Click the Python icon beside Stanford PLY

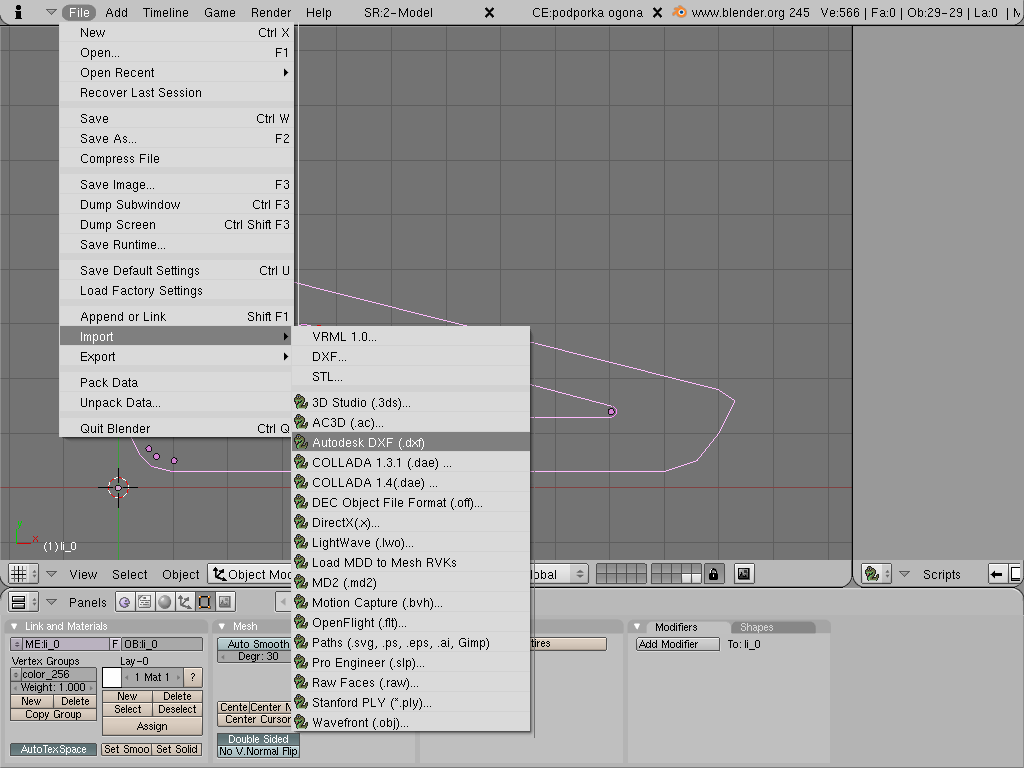(x=301, y=703)
